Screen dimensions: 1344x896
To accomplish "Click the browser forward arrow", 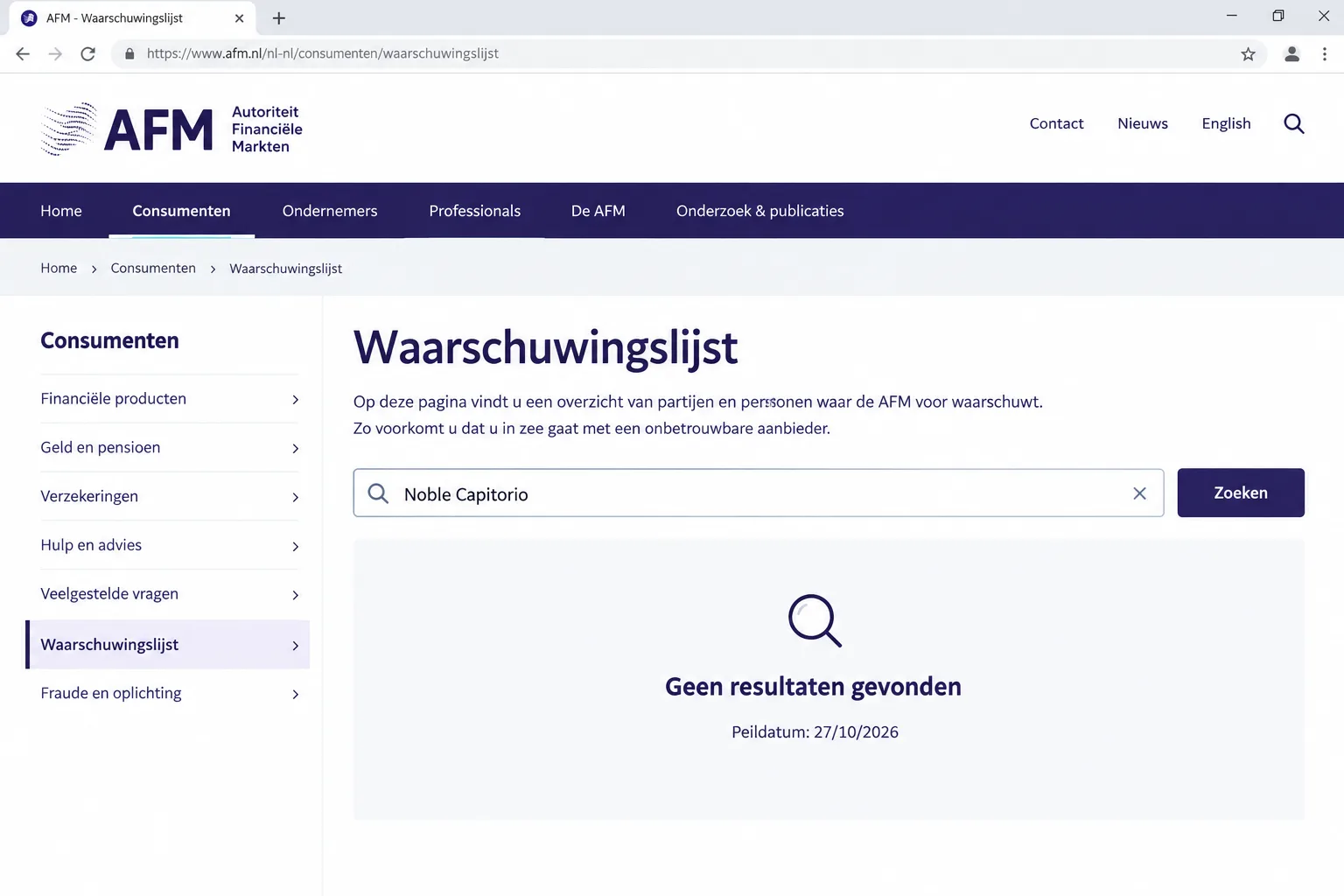I will click(x=55, y=54).
